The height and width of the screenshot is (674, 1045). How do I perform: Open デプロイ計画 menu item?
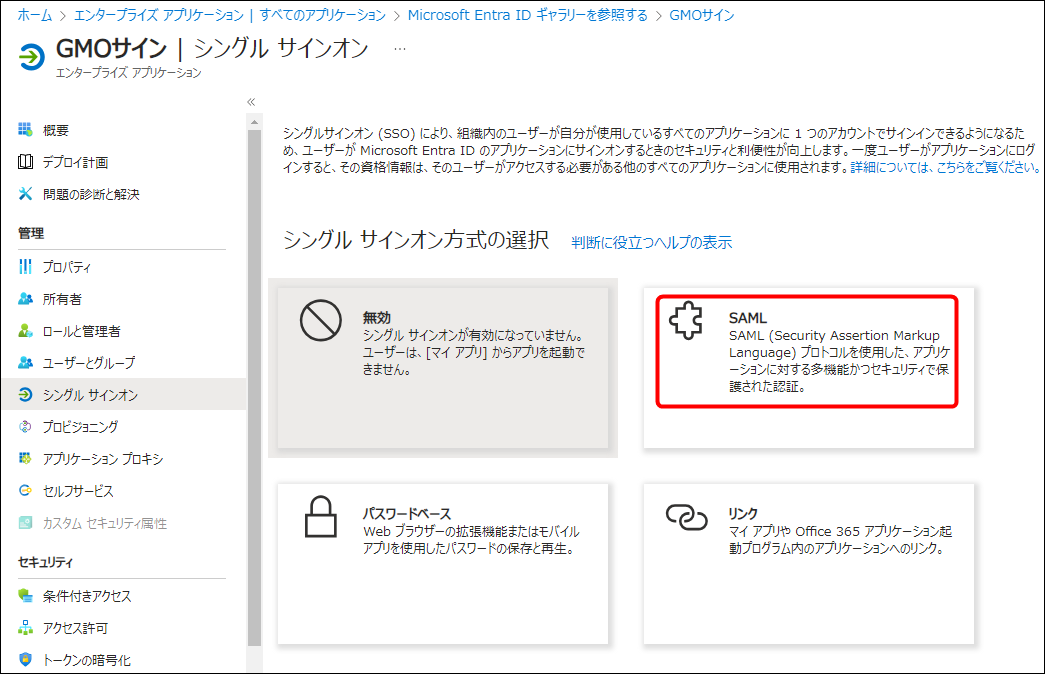tap(75, 163)
